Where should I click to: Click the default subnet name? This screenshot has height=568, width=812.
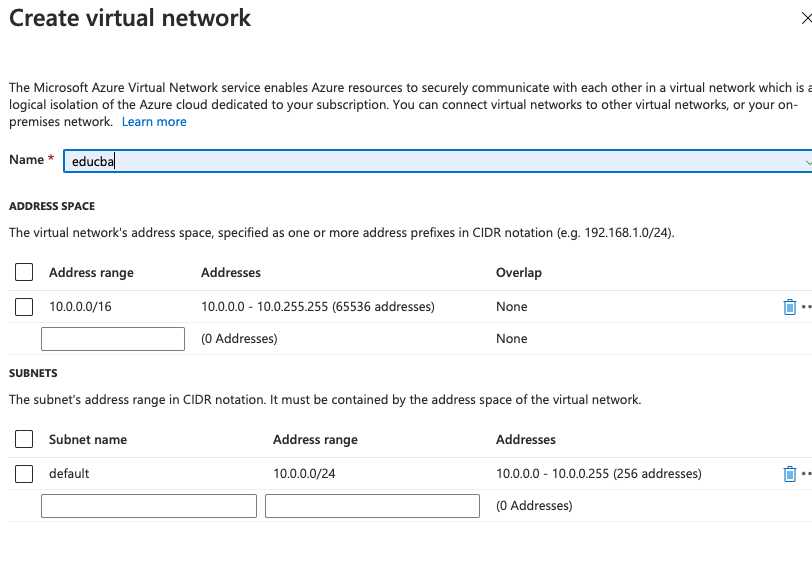(x=69, y=473)
